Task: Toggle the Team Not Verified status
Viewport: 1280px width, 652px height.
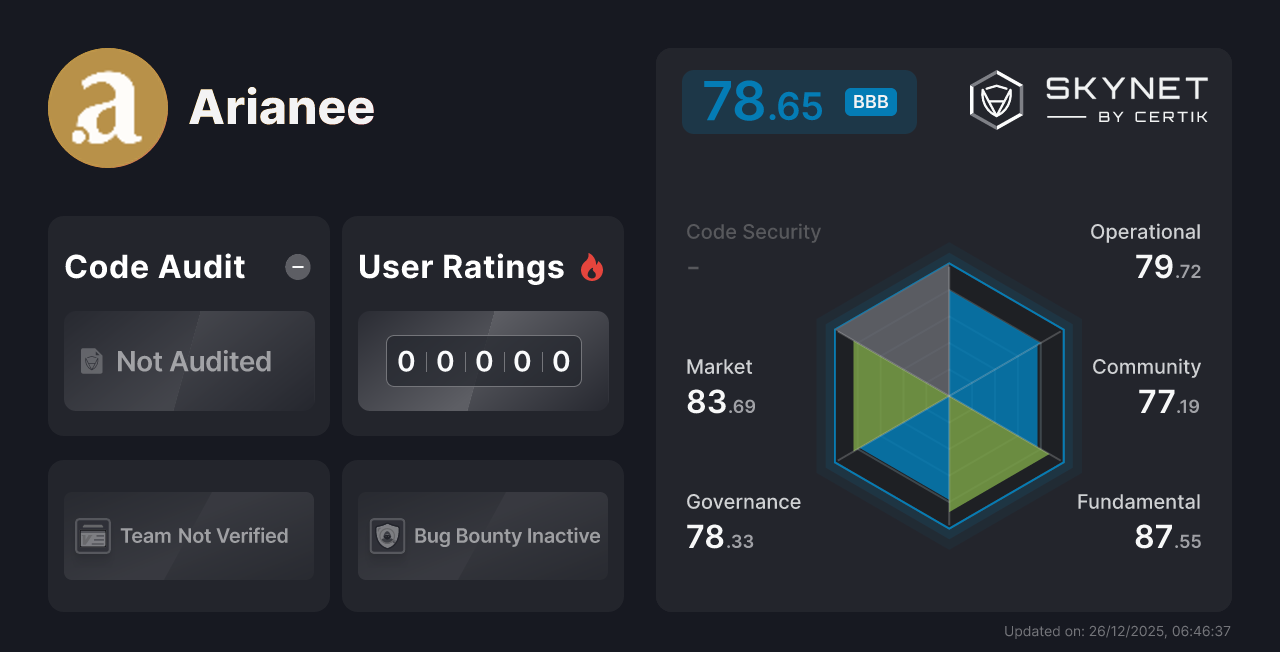Action: (189, 536)
